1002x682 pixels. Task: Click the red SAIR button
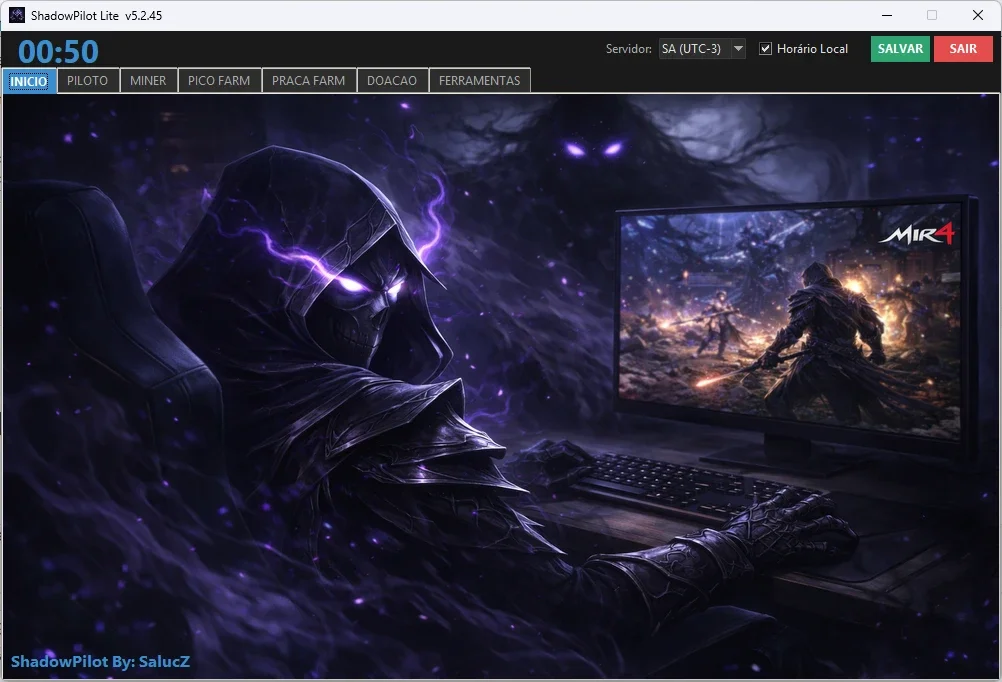coord(963,49)
